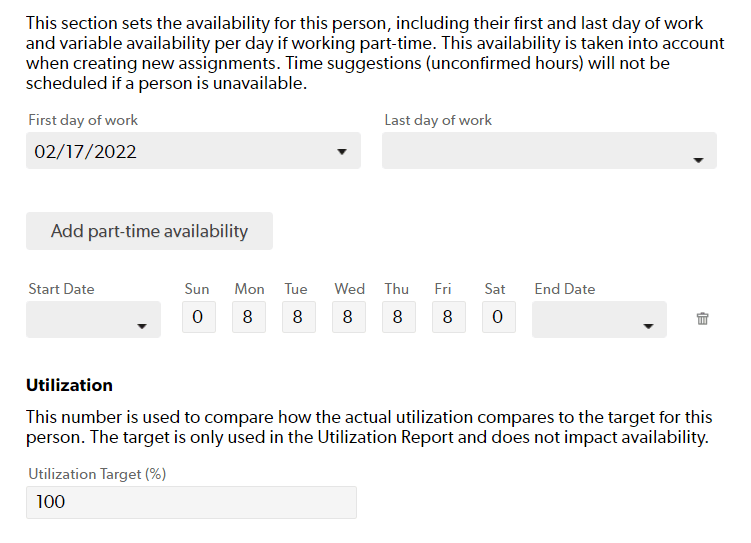Select the Sunday hours field

point(199,317)
